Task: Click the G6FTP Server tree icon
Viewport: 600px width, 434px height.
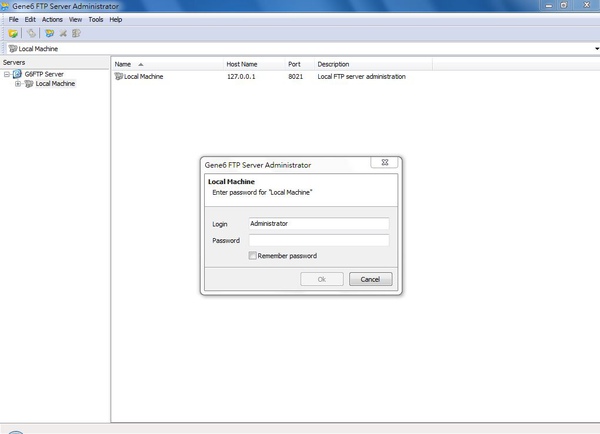Action: [17, 74]
